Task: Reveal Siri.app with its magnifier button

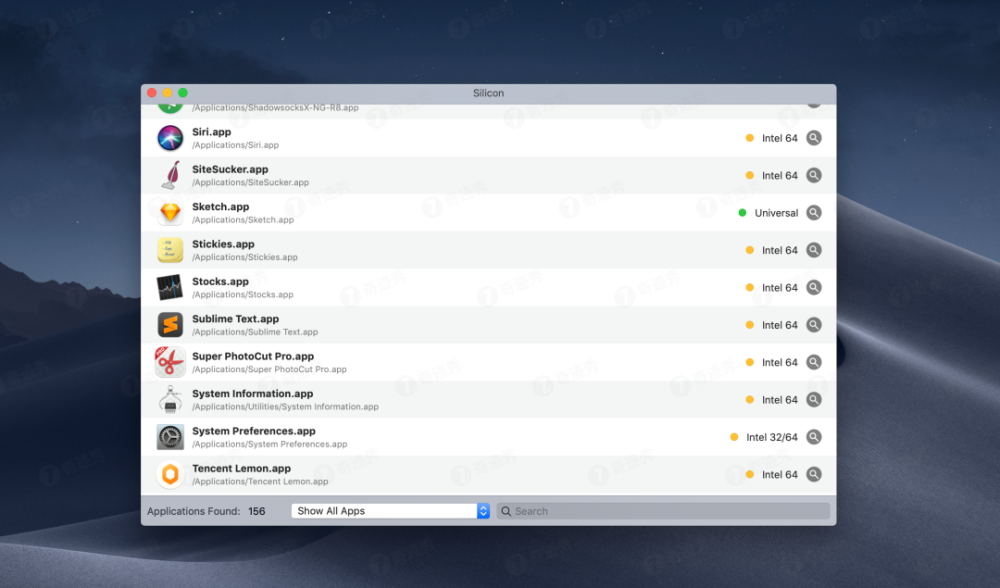Action: tap(814, 138)
